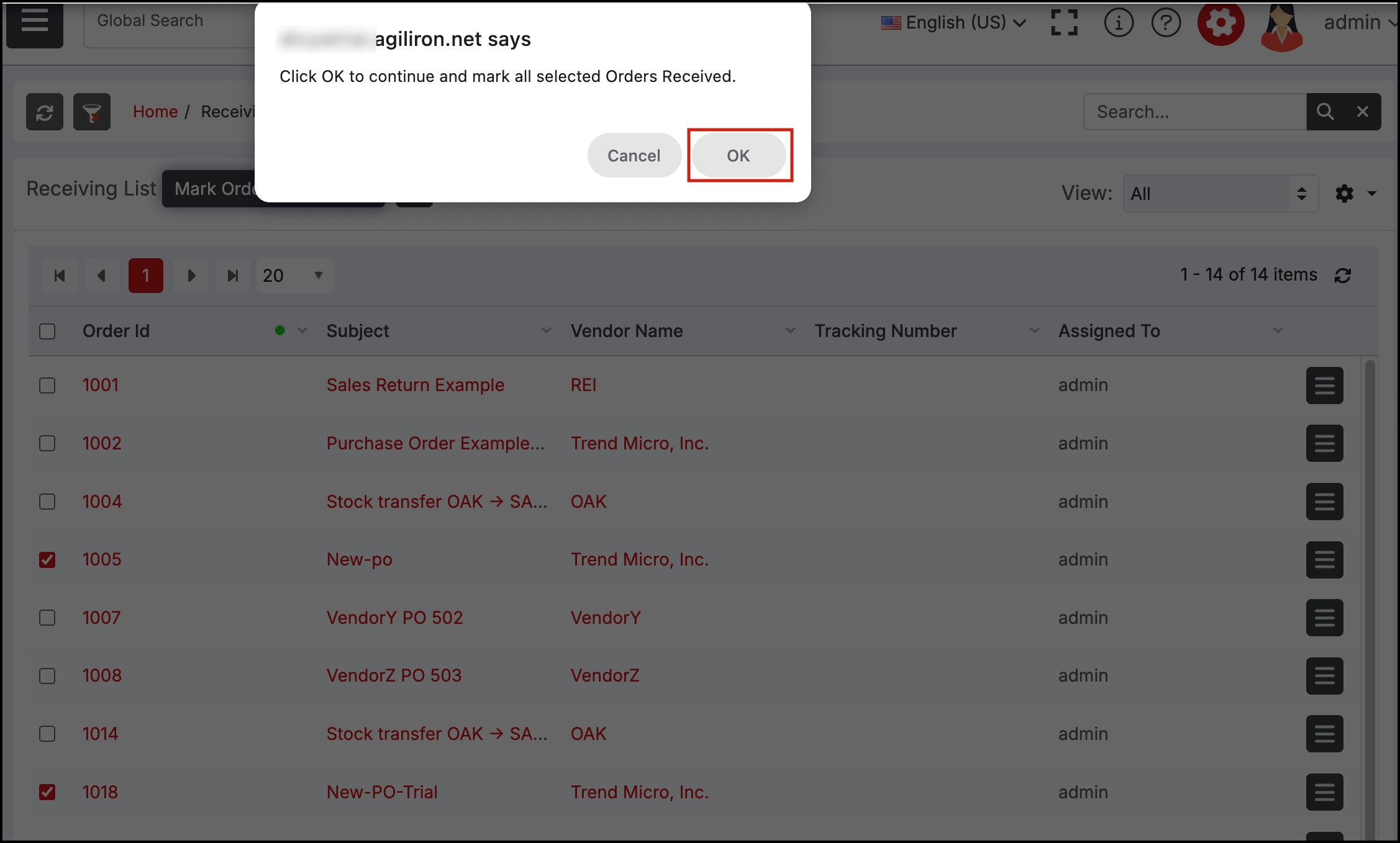Open the actions menu for order 1004

tap(1325, 502)
